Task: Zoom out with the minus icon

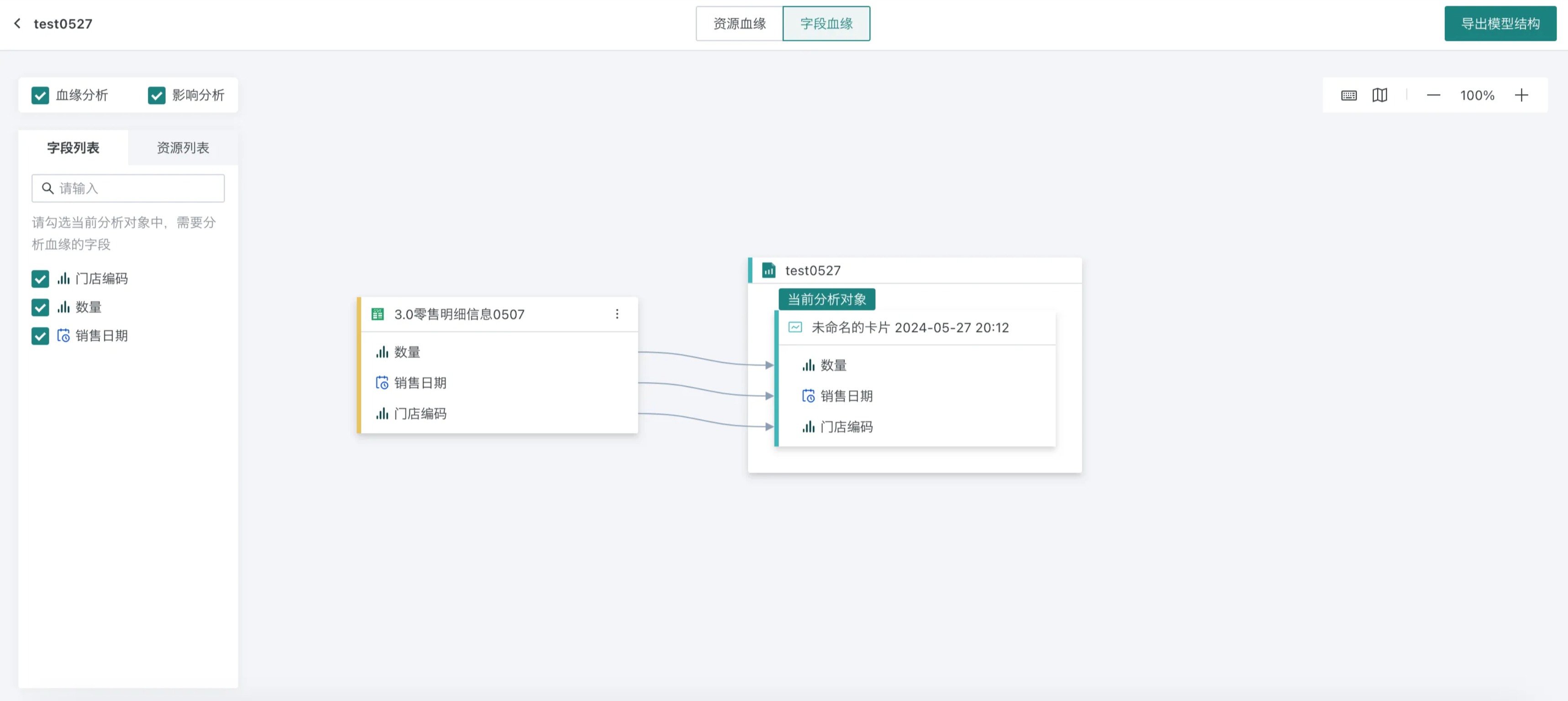Action: (1433, 95)
